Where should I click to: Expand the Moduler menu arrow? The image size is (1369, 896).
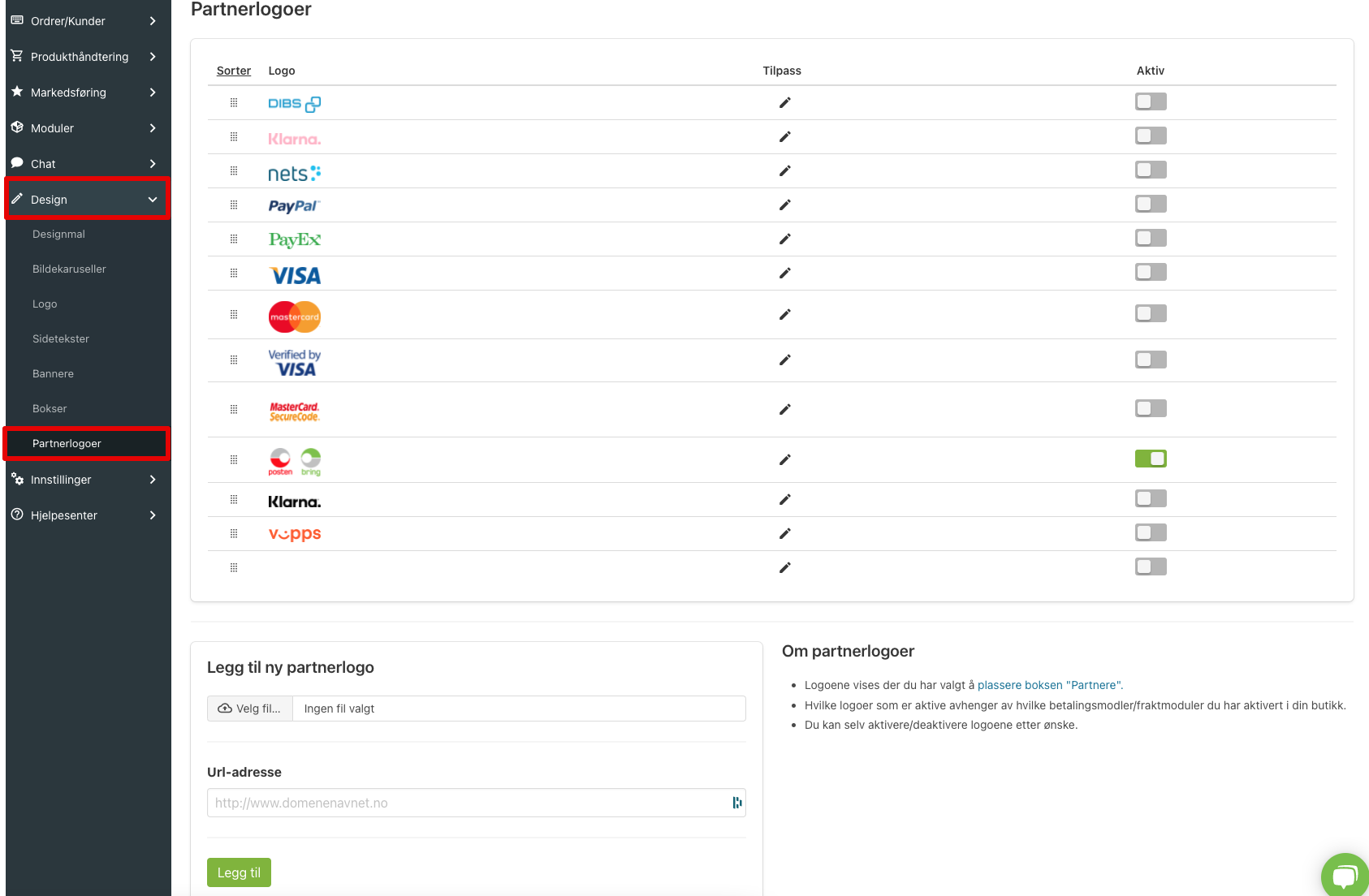coord(153,128)
